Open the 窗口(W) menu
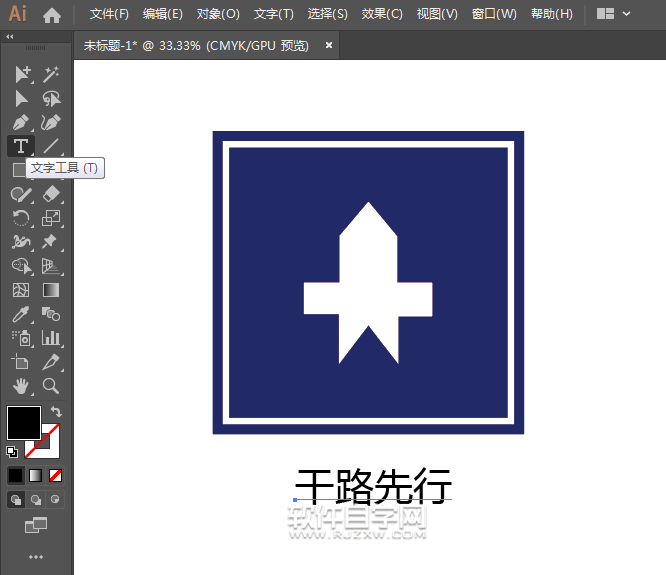The width and height of the screenshot is (666, 575). click(494, 14)
